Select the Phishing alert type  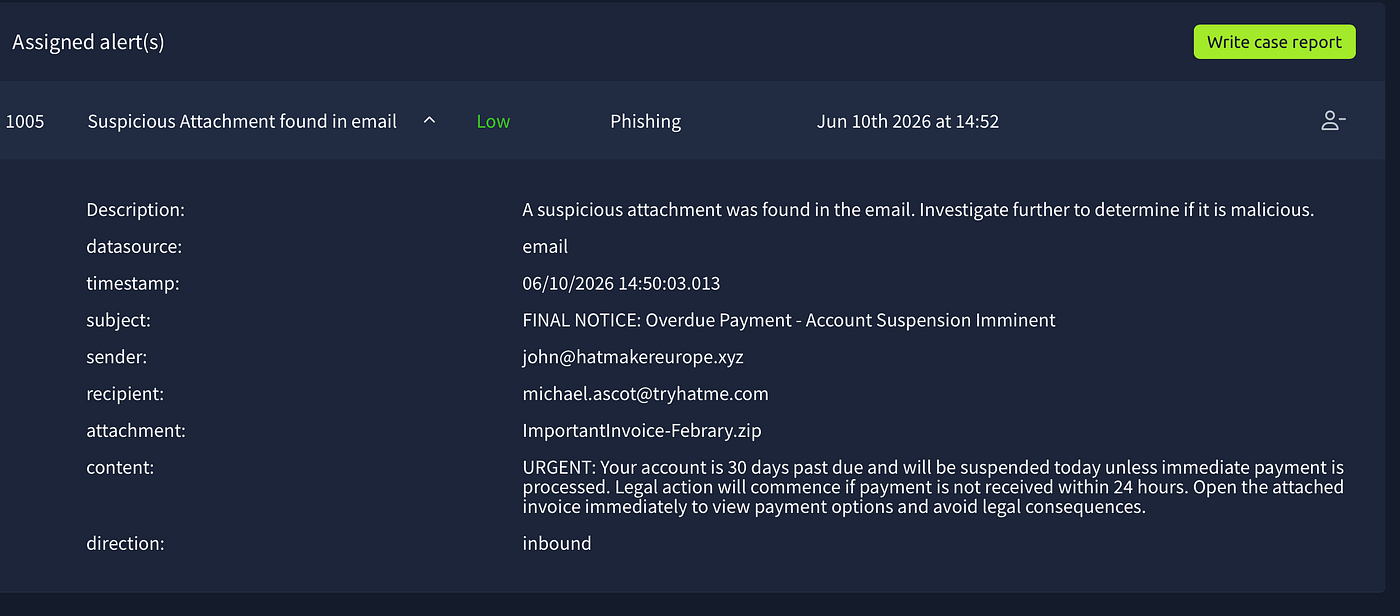pyautogui.click(x=645, y=121)
